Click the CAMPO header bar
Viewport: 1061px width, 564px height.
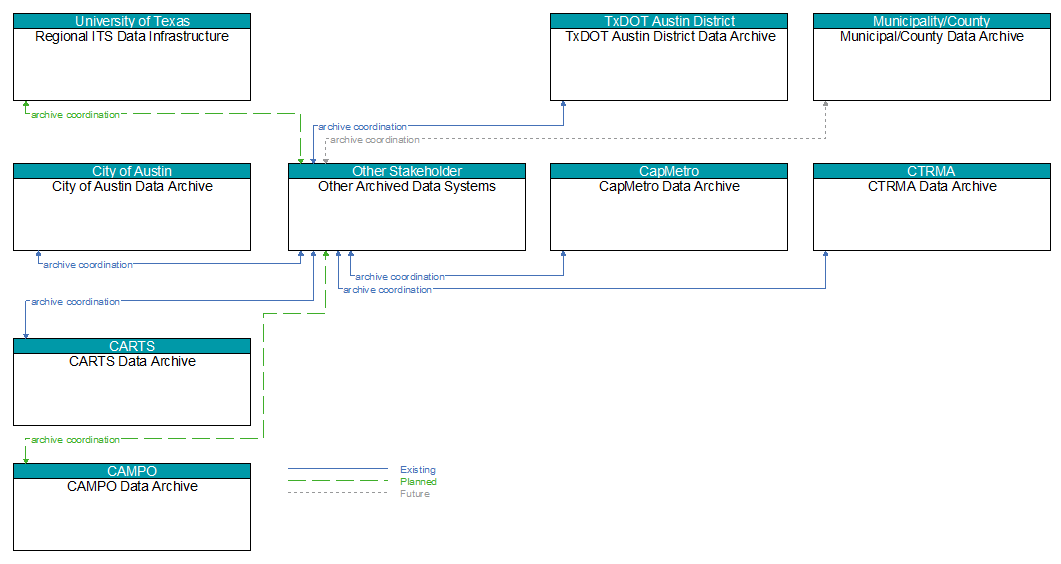[132, 471]
